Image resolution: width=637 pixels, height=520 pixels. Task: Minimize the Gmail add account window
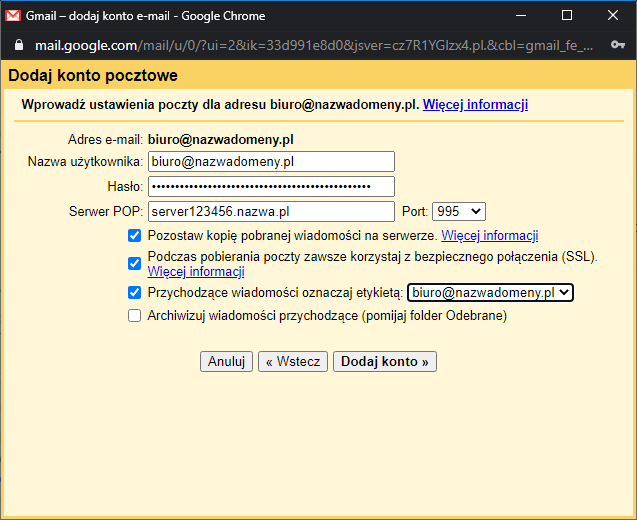tap(521, 15)
